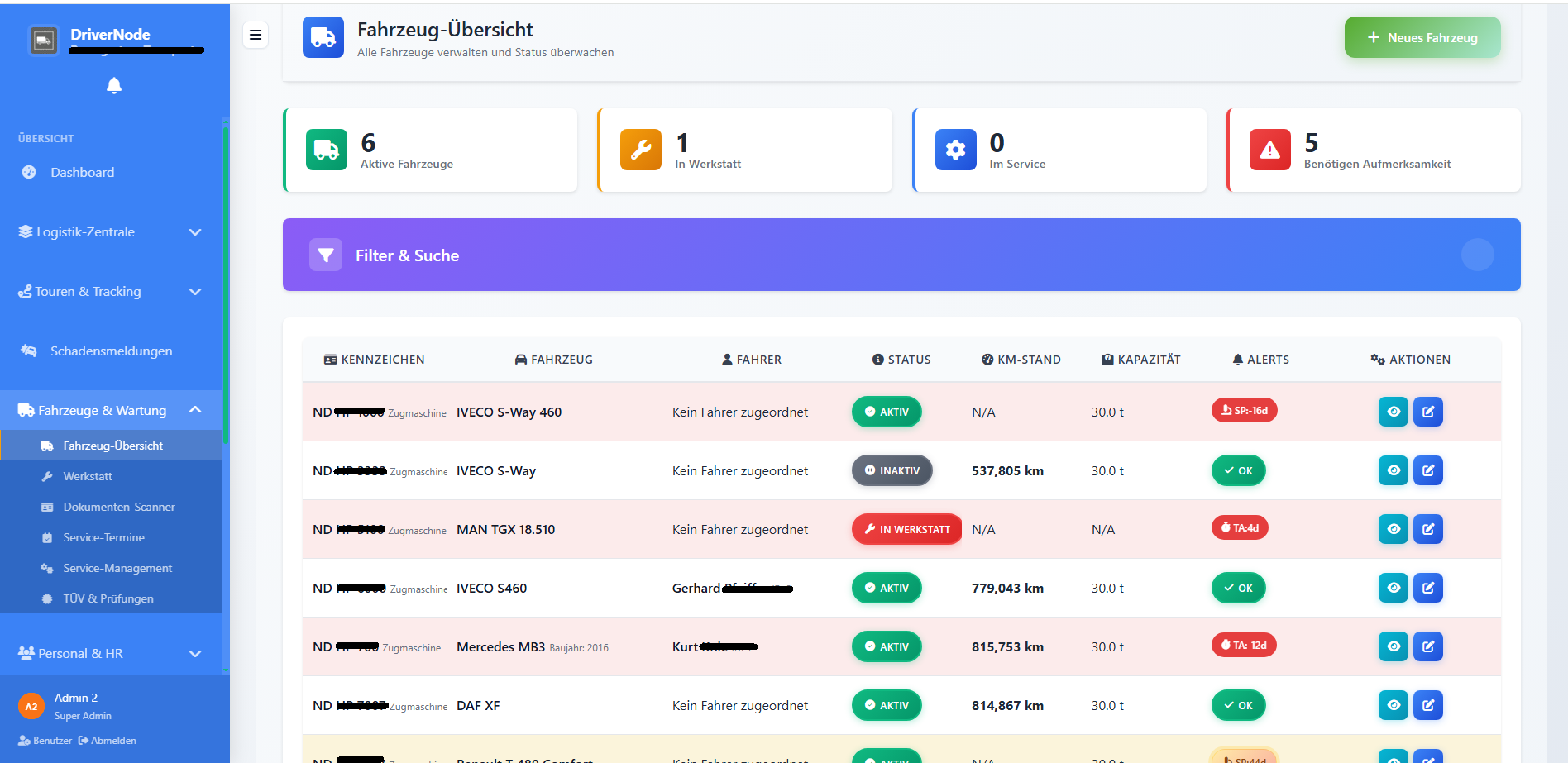Click the KENNZEICHEN column header

click(x=374, y=360)
